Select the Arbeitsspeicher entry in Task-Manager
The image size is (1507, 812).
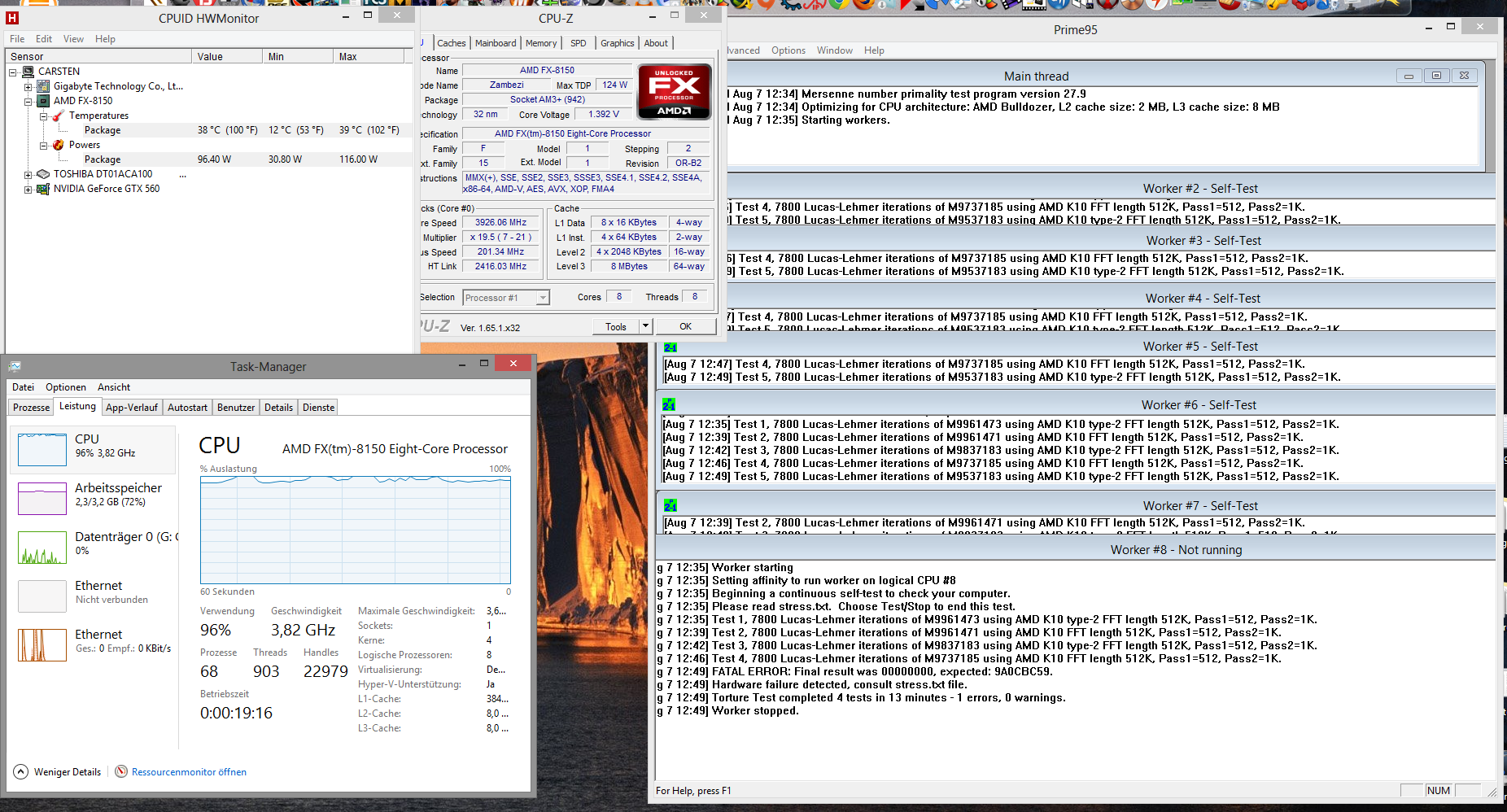(x=94, y=498)
